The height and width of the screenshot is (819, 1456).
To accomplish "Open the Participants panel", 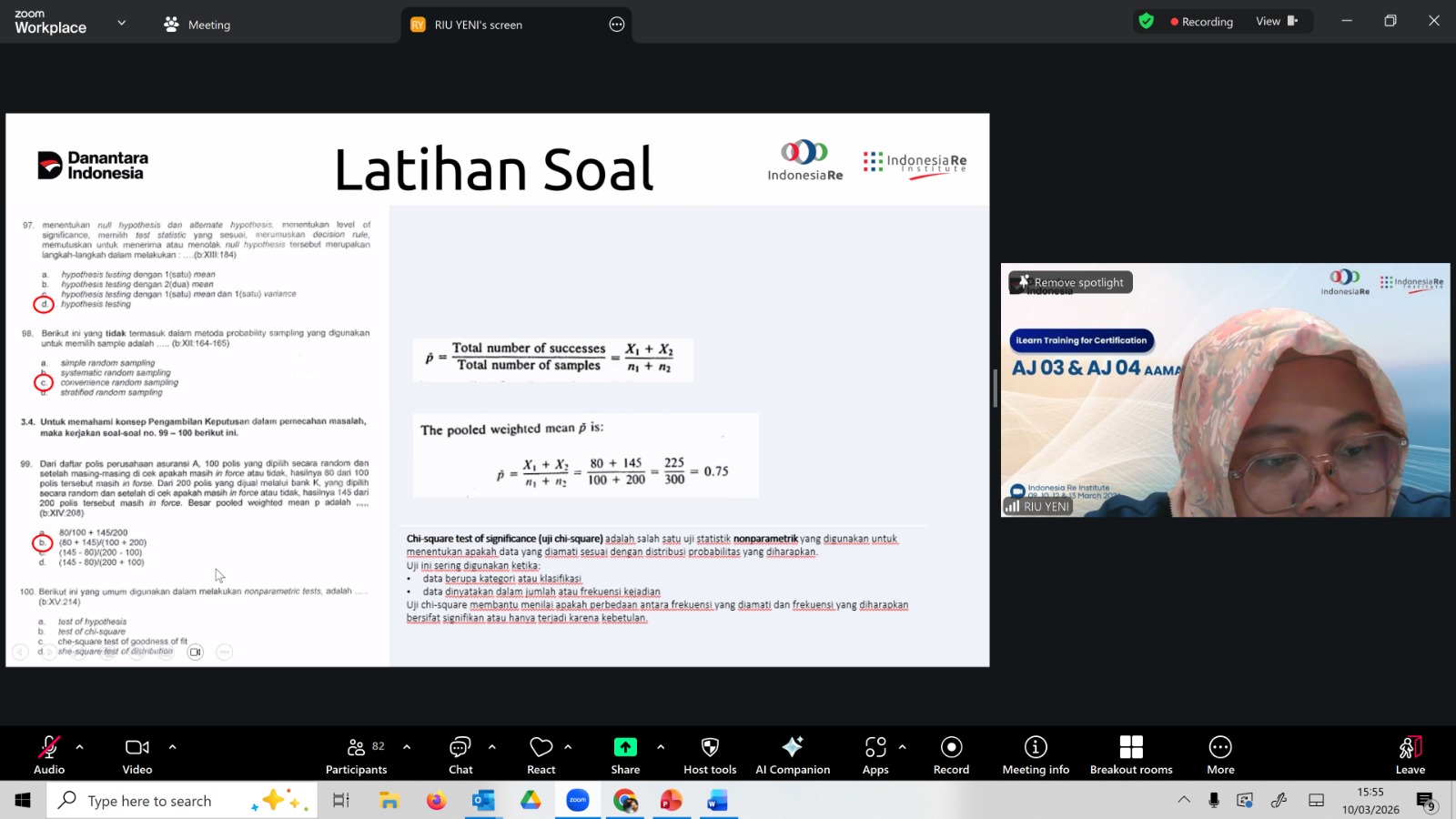I will tap(356, 755).
